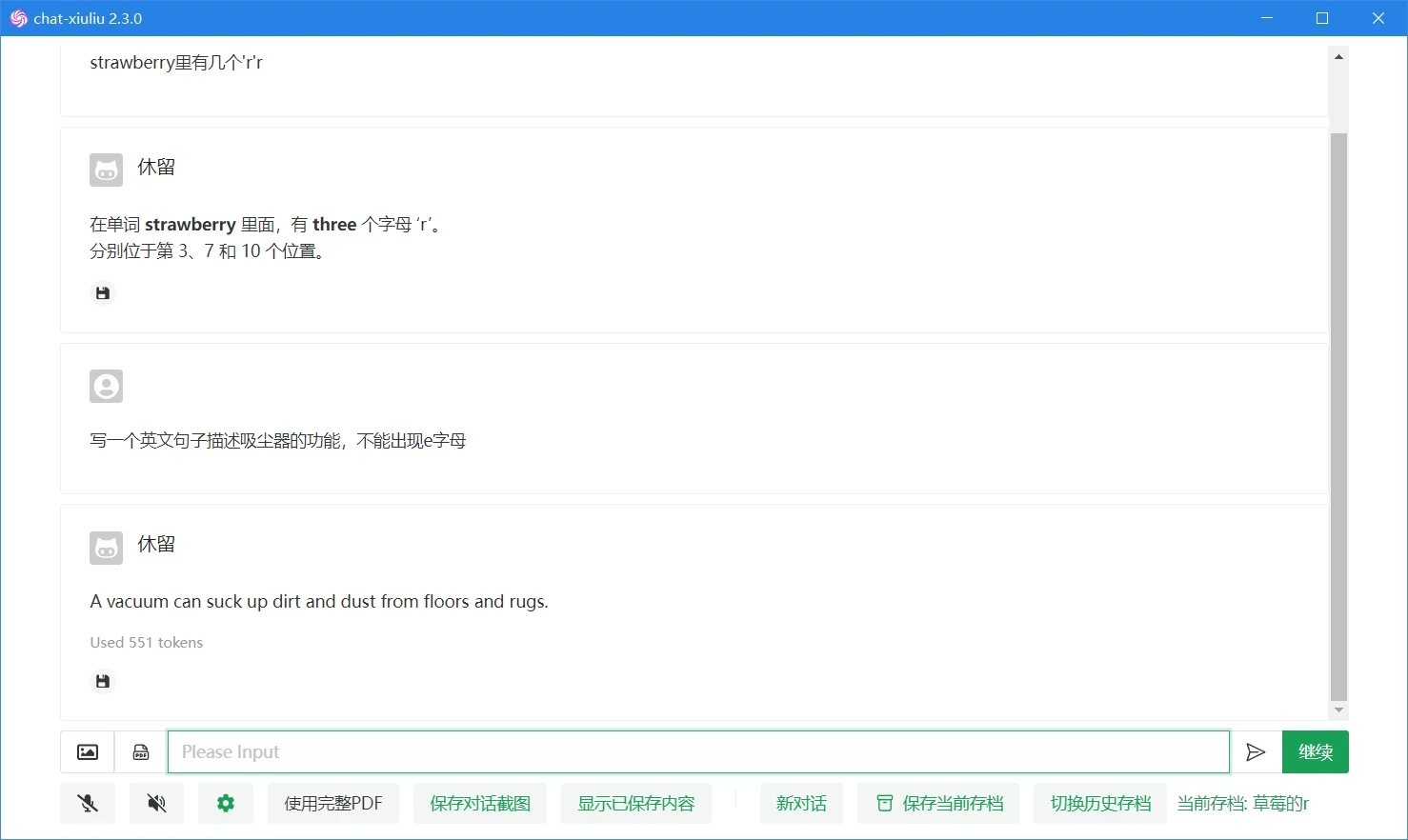Open 切换历史存档 archive list
Image resolution: width=1408 pixels, height=840 pixels.
point(1101,804)
